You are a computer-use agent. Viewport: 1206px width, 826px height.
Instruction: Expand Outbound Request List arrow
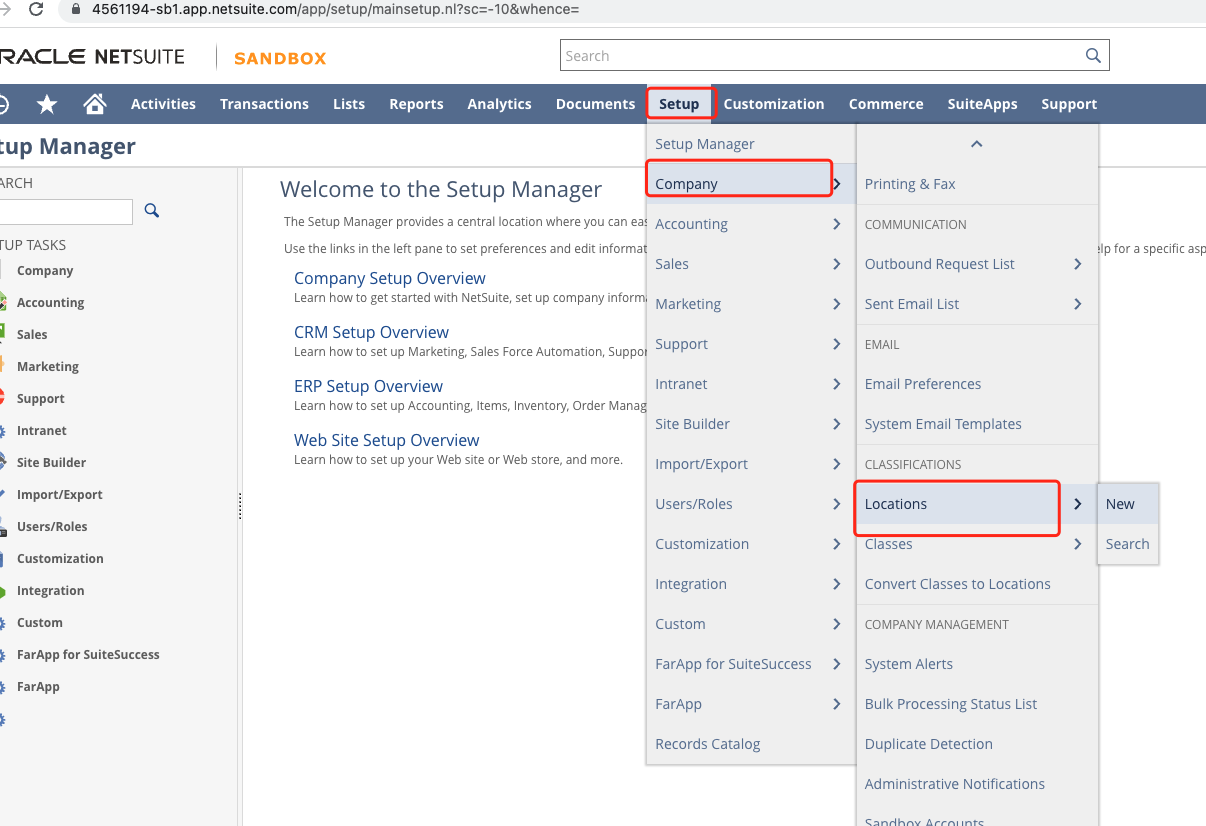click(1078, 264)
